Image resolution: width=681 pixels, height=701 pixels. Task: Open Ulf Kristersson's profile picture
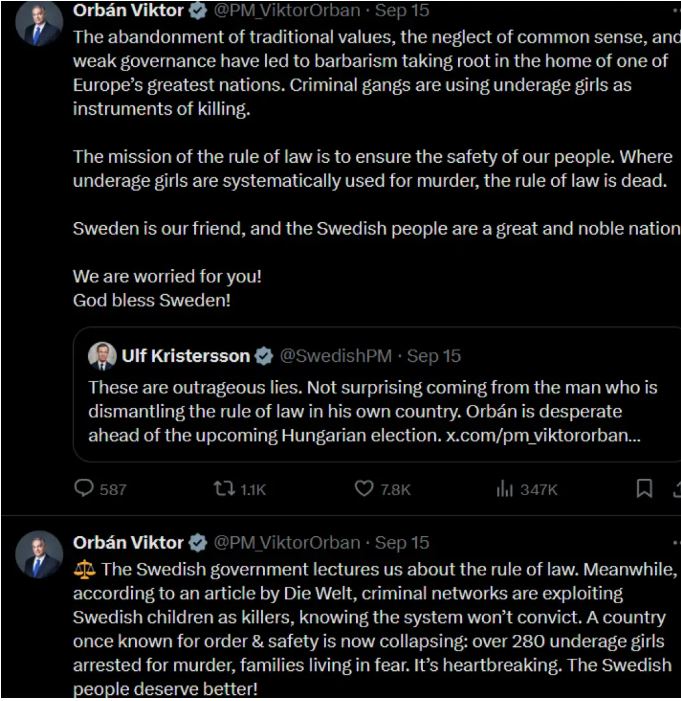point(102,356)
